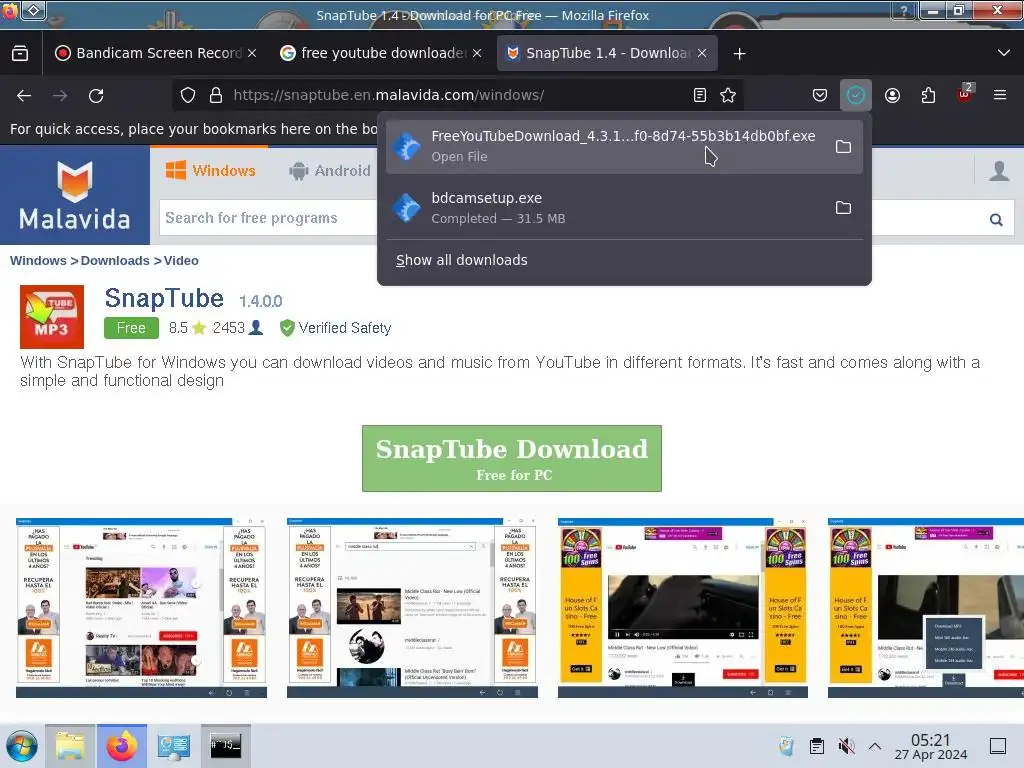Toggle the muted volume tray icon
The height and width of the screenshot is (768, 1024).
click(846, 746)
